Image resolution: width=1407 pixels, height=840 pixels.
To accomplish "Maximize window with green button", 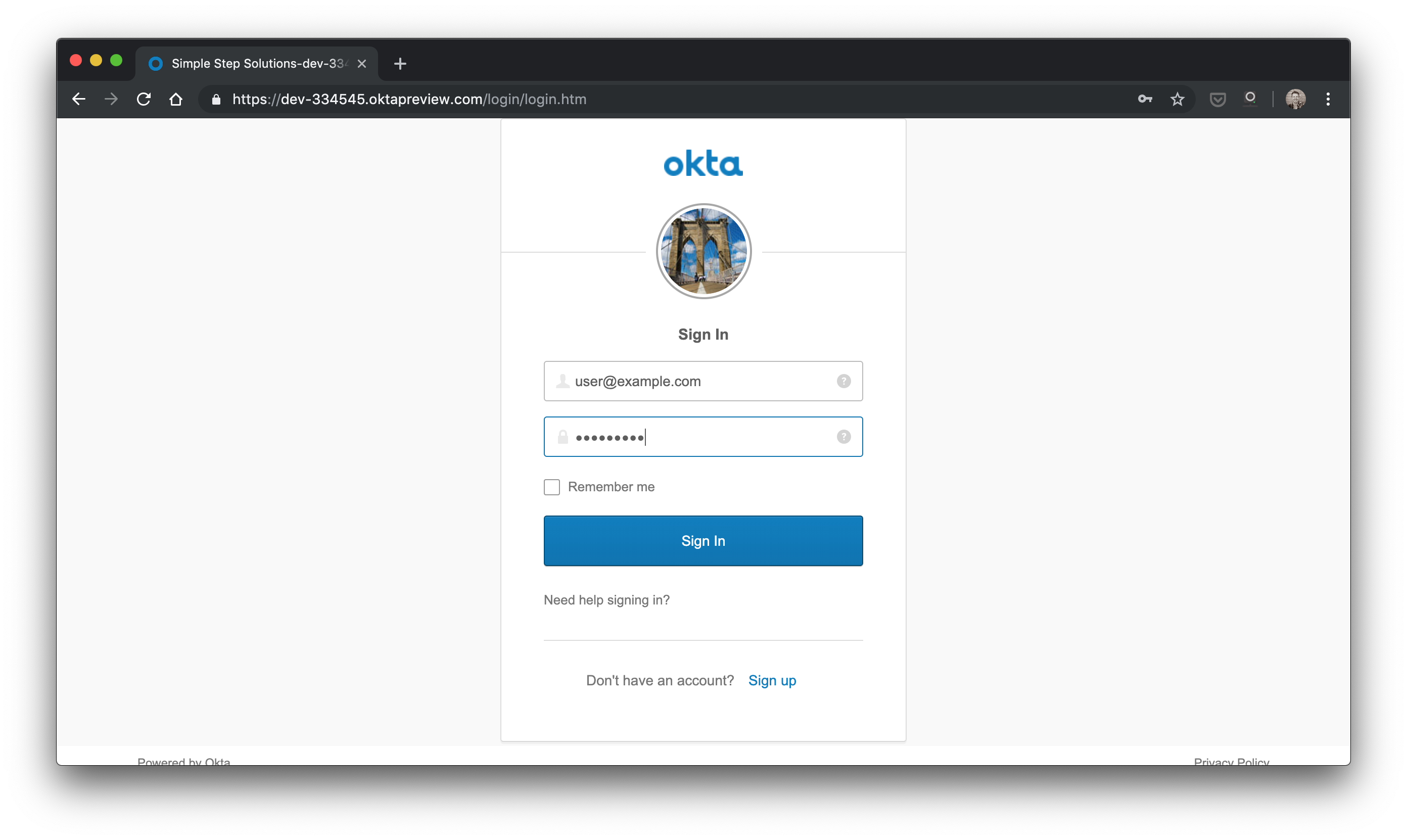I will pos(117,60).
